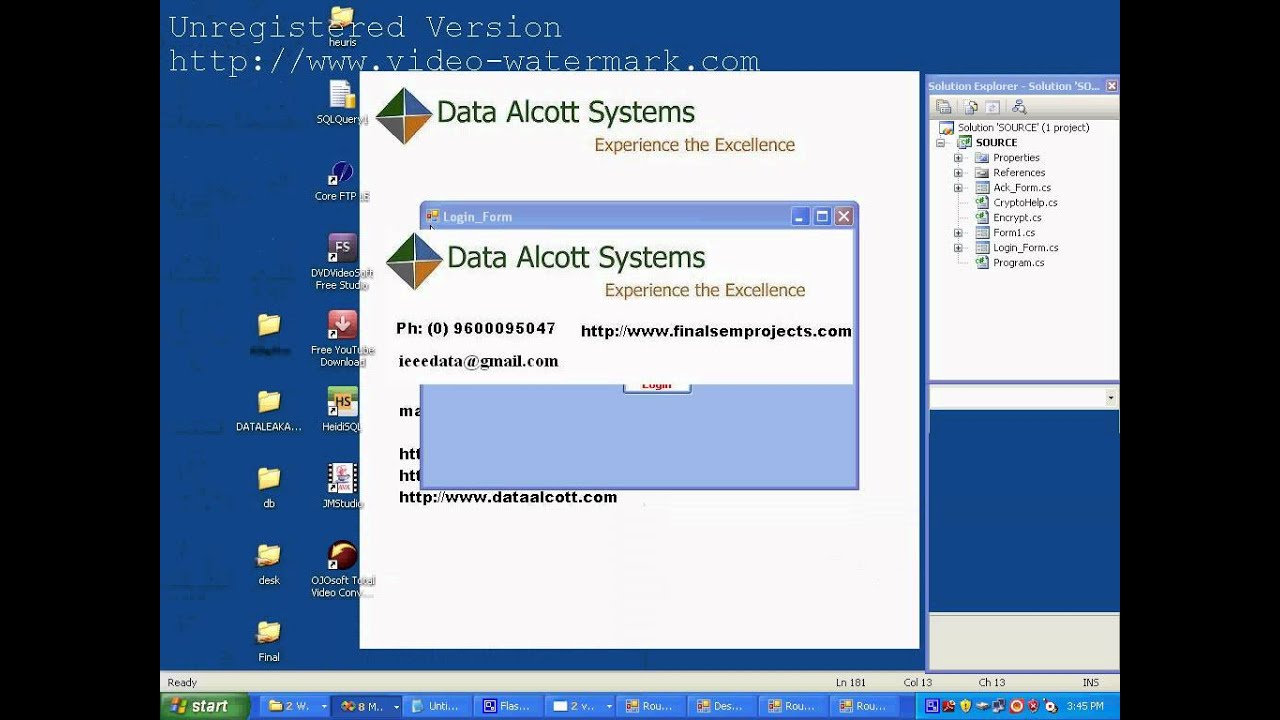Open the '2 W...' taskbar group dropdown arrow
The width and height of the screenshot is (1280, 720).
click(324, 706)
